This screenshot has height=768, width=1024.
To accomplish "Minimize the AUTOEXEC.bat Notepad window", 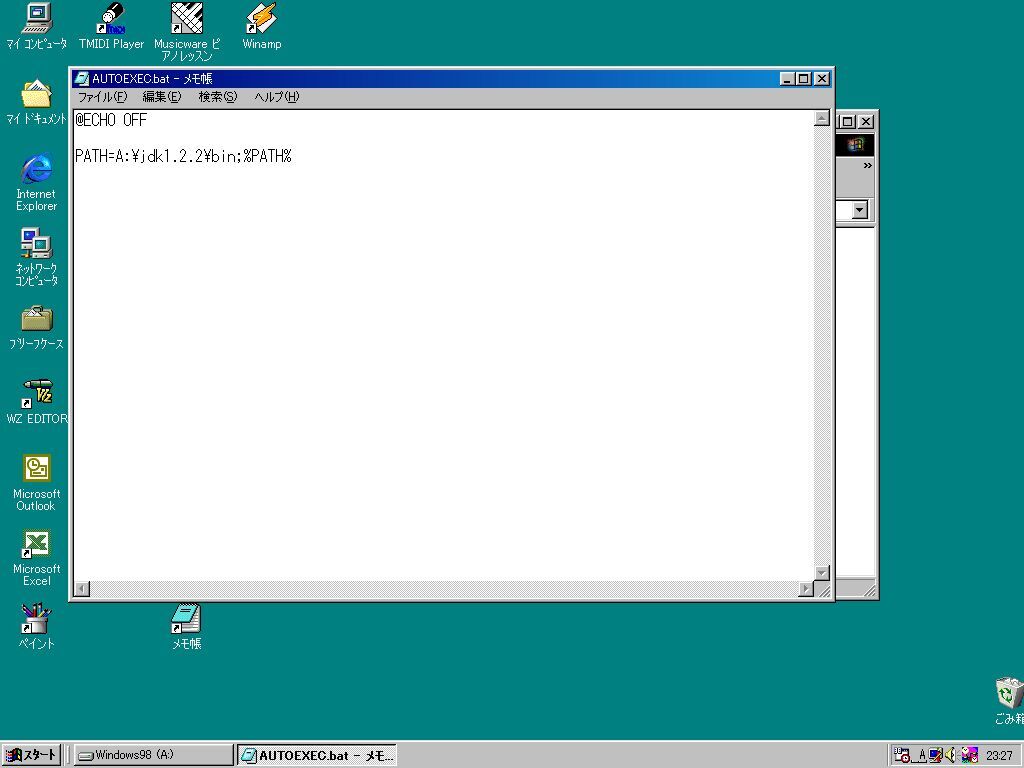I will tap(788, 79).
